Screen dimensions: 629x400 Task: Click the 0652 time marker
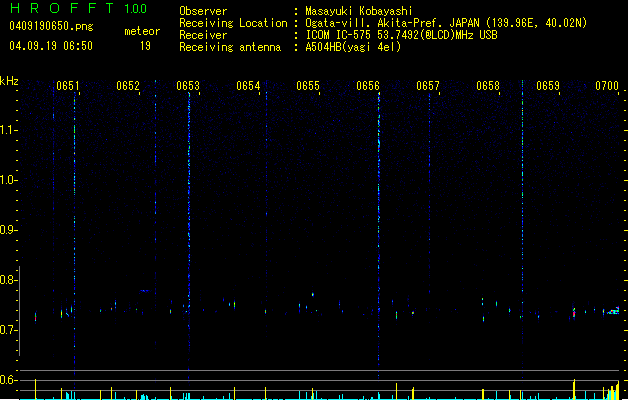128,86
